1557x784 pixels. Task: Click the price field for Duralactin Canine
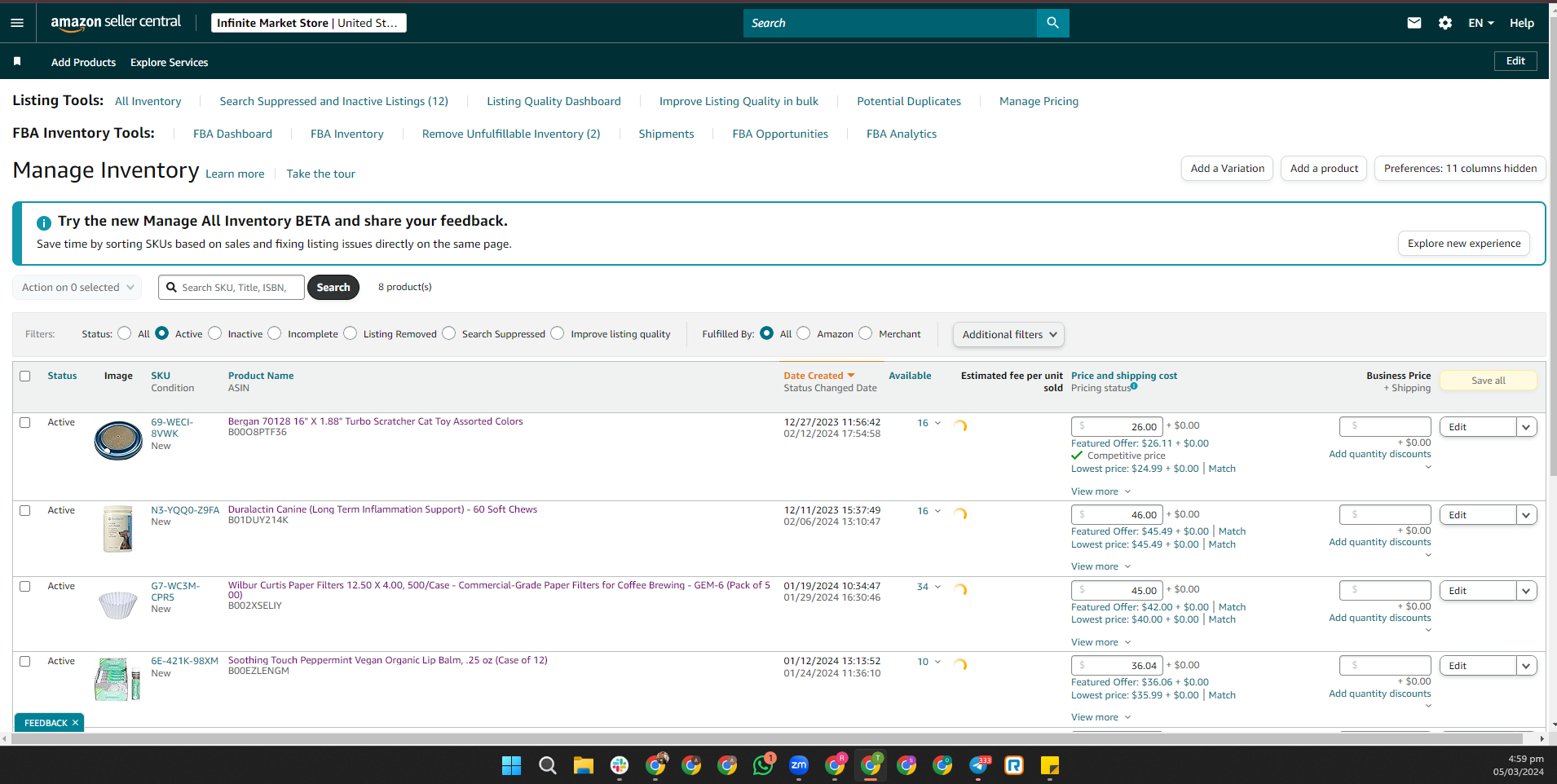point(1117,515)
